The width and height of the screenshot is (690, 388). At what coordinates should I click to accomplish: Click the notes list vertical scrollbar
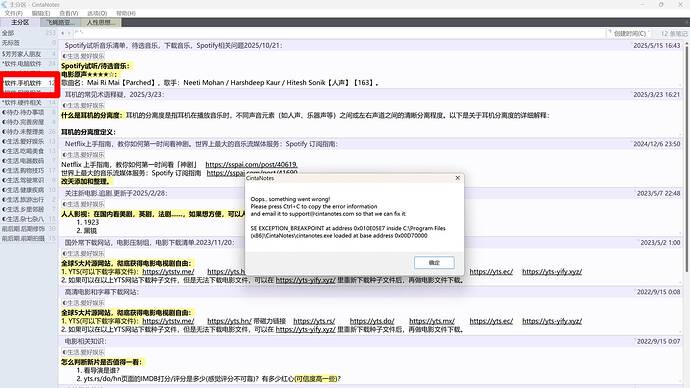coord(686,211)
